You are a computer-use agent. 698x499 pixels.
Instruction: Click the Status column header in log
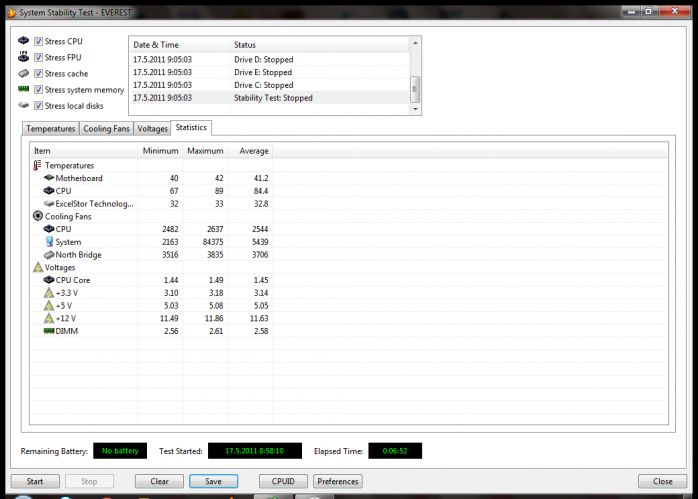(320, 45)
